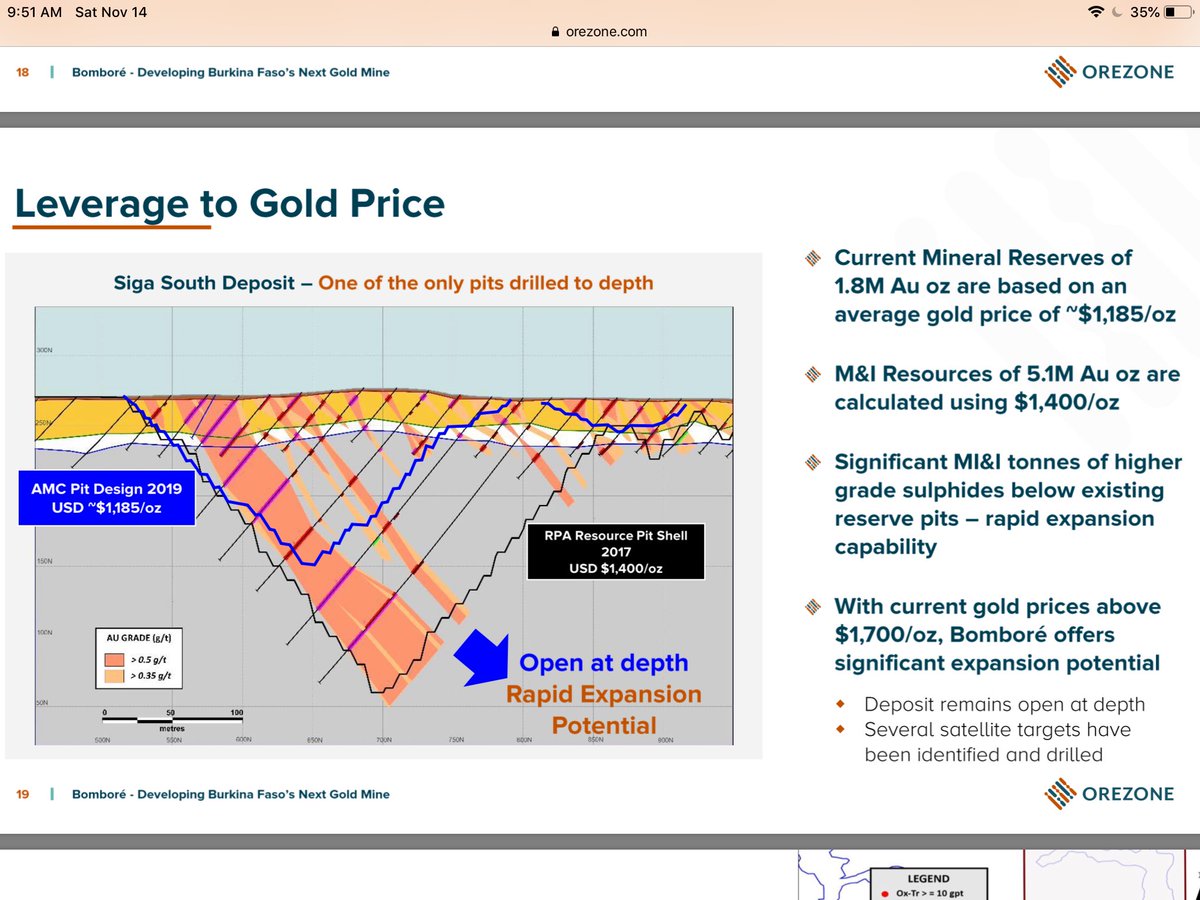Click the RPA Resource Pit Shell 2017 label
Viewport: 1200px width, 900px height.
[615, 551]
